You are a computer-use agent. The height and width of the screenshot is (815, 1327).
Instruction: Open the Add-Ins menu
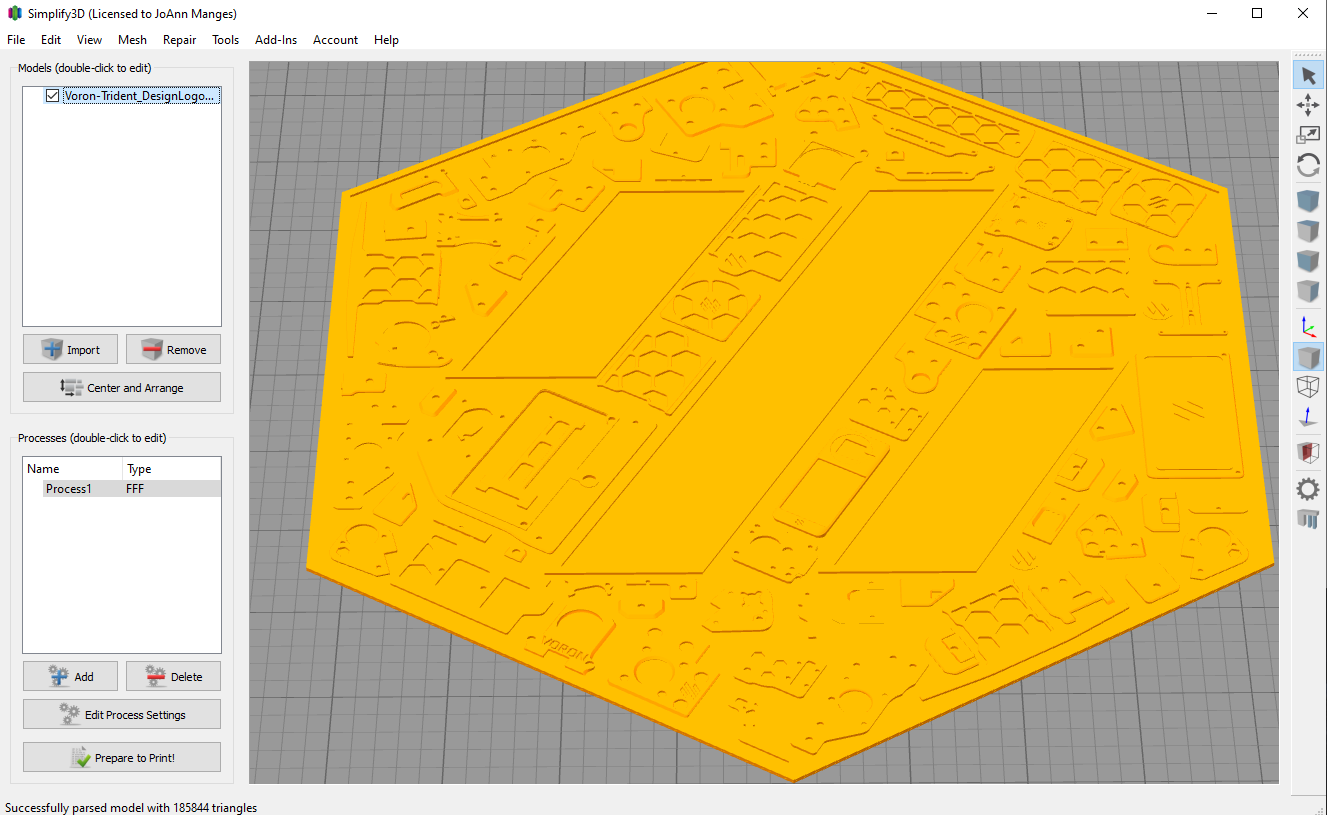coord(276,40)
